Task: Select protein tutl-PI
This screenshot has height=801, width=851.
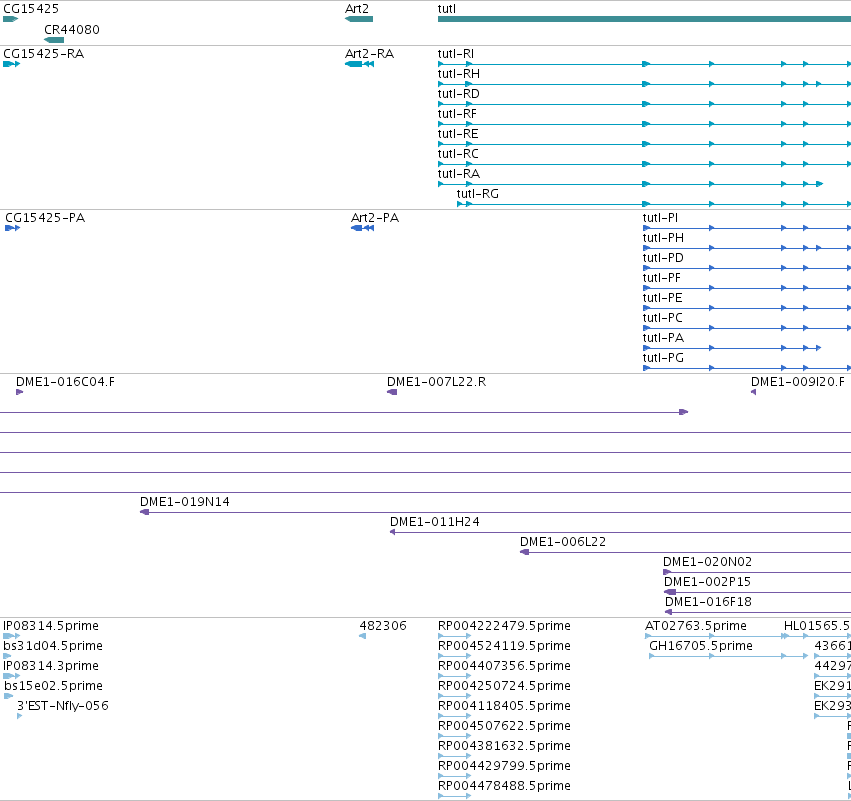Action: pos(661,218)
